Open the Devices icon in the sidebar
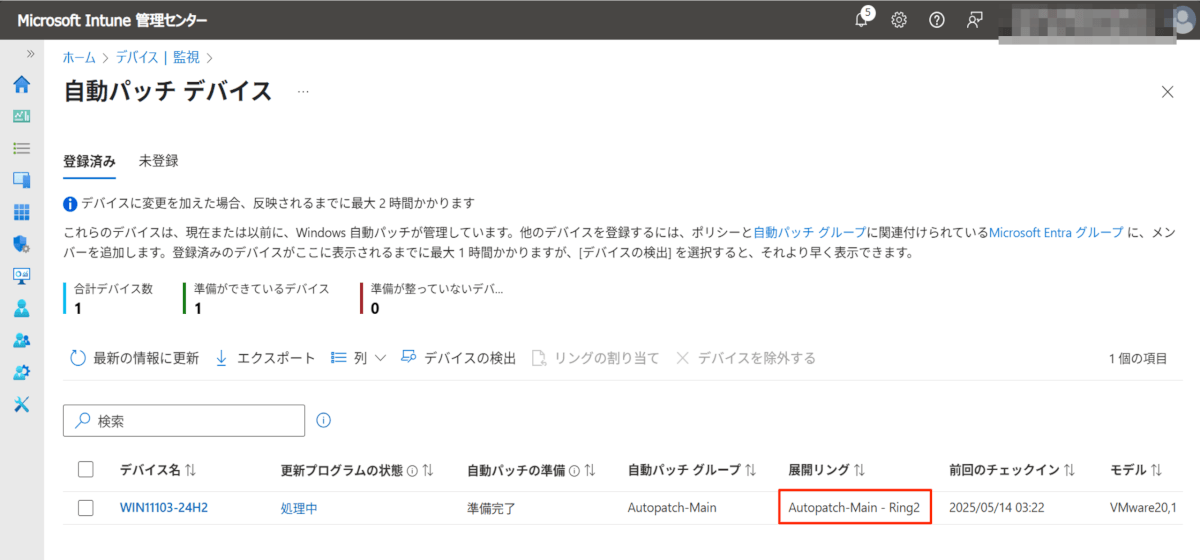Viewport: 1200px width, 560px height. coord(21,180)
